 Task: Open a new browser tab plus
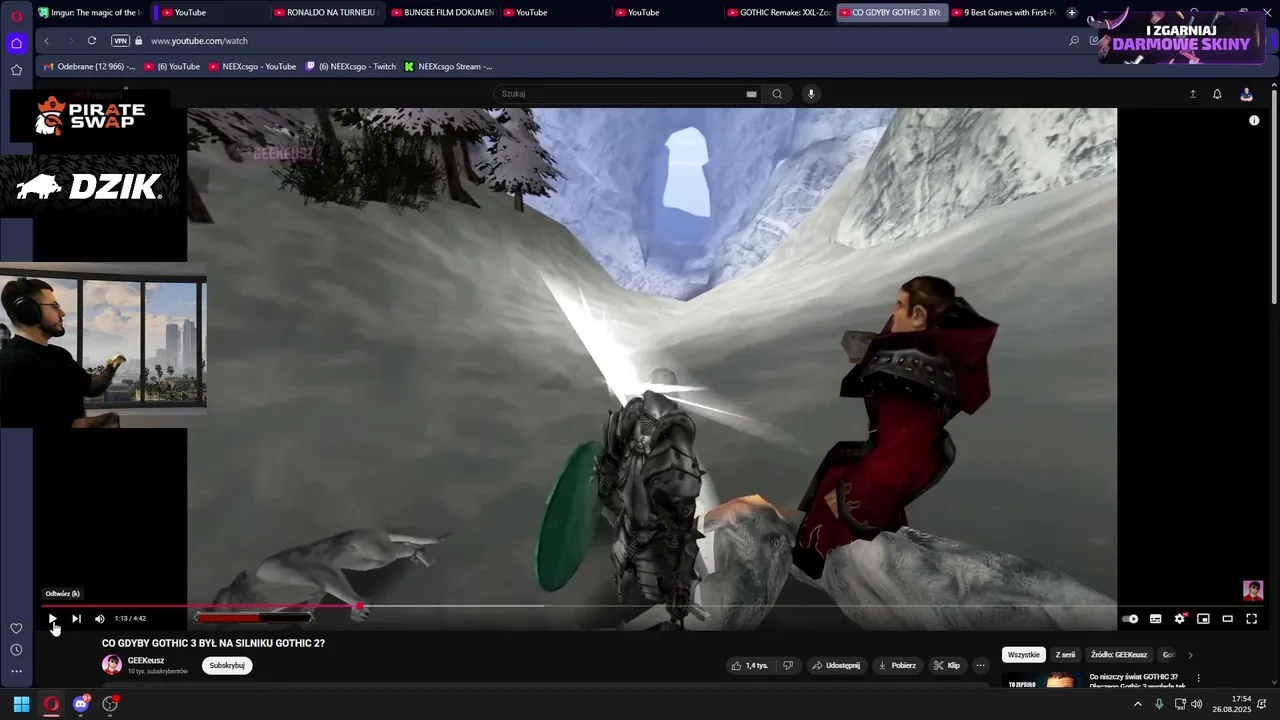(1072, 13)
